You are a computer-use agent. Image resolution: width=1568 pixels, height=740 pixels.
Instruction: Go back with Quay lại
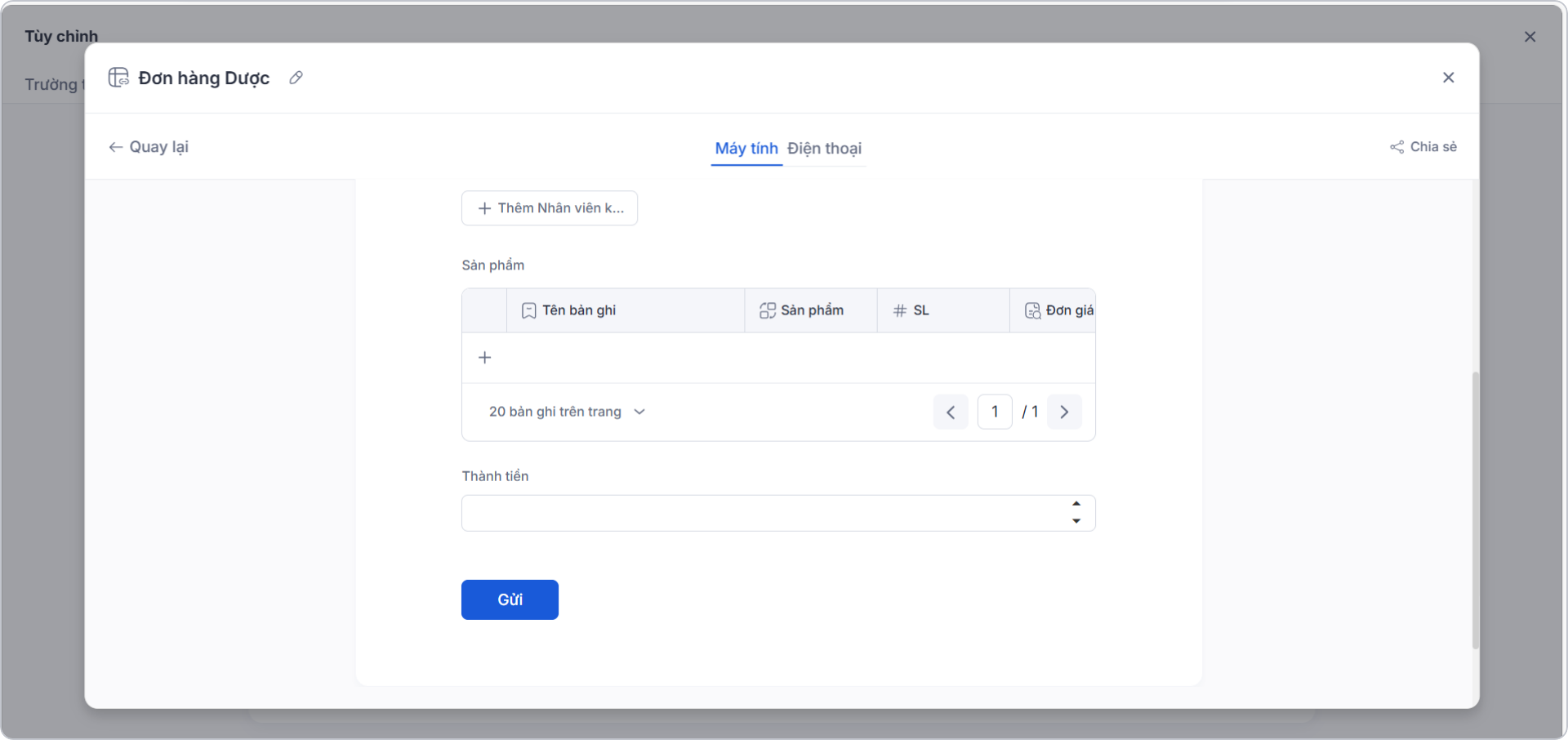point(149,147)
